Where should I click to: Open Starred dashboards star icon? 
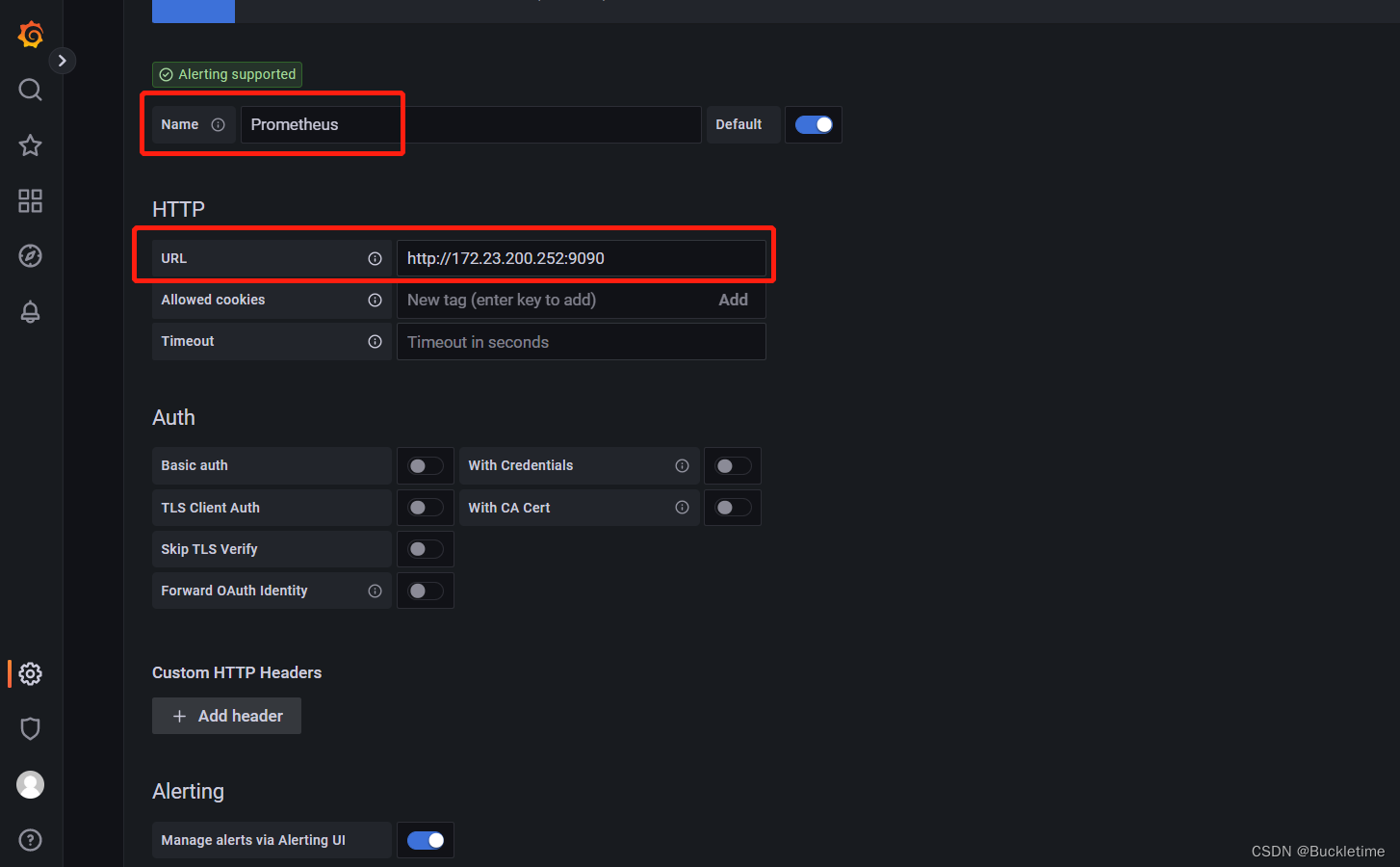pyautogui.click(x=31, y=145)
